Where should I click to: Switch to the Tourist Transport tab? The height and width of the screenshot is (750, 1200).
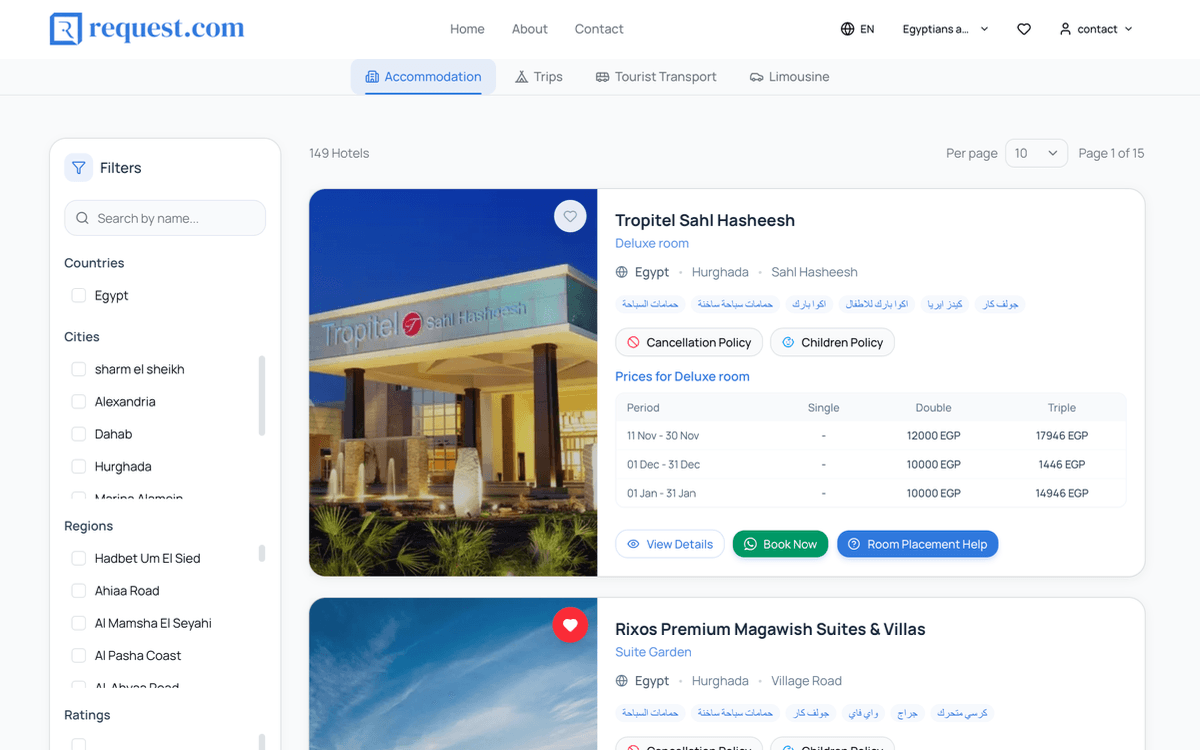click(656, 77)
